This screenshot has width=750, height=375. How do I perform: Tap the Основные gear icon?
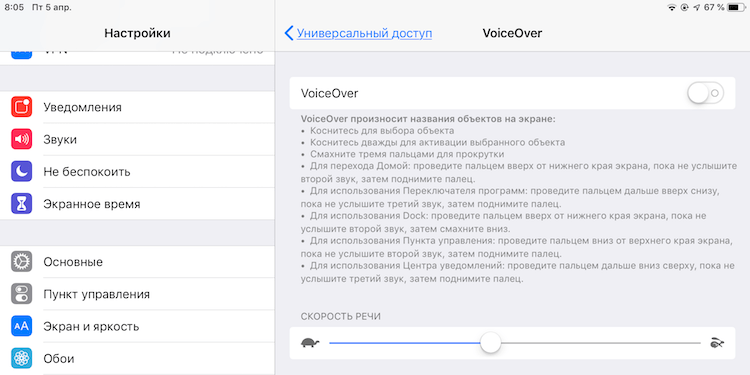[x=22, y=262]
